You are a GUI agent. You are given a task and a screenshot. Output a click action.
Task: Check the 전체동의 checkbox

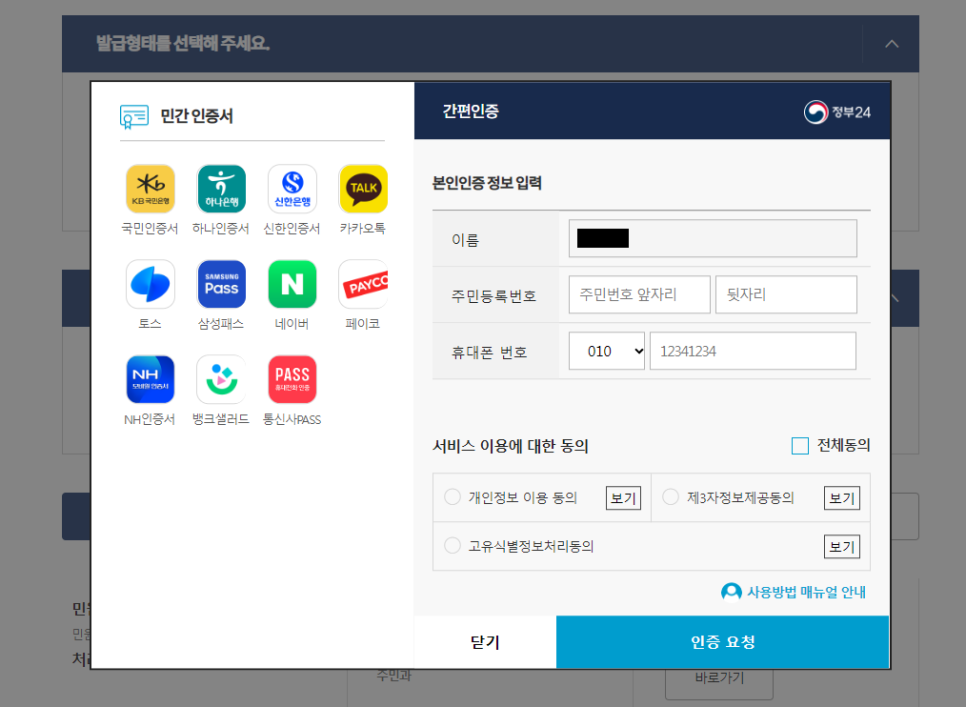click(x=800, y=445)
